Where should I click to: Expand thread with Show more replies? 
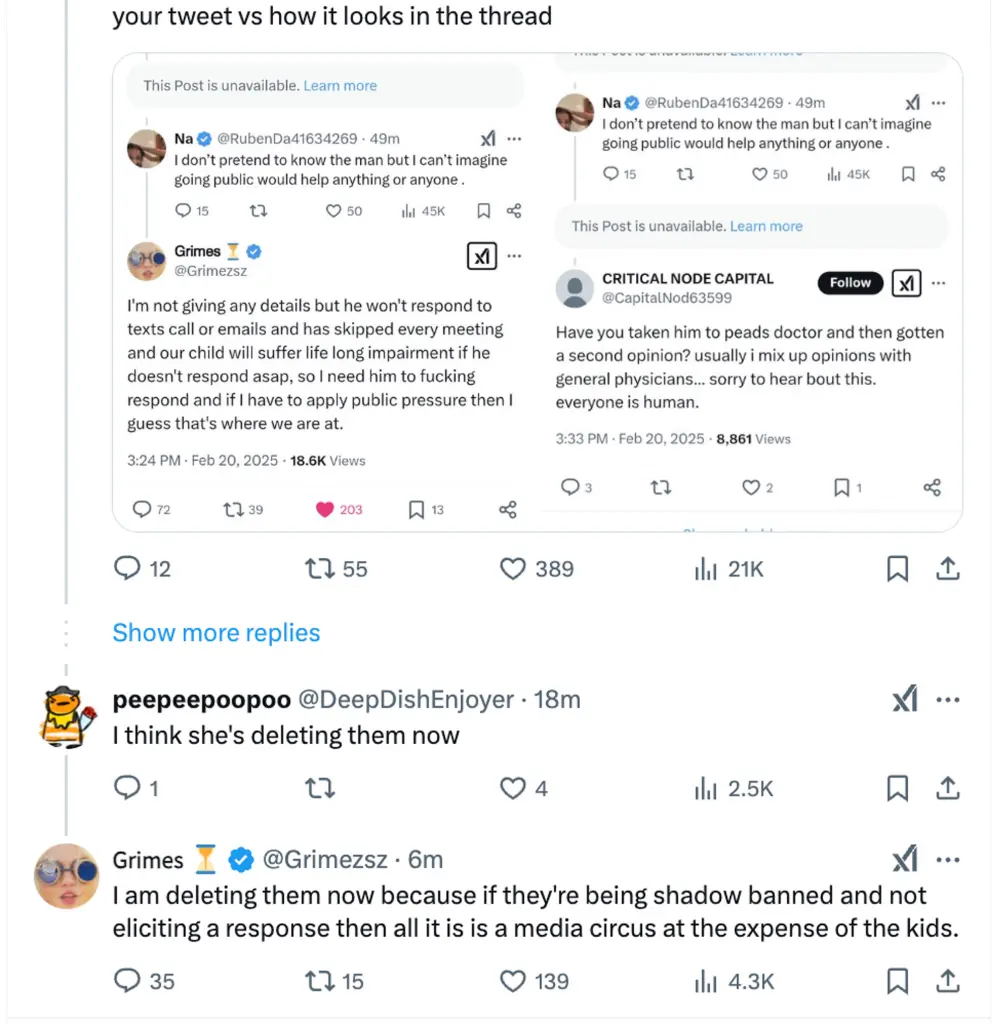(216, 633)
